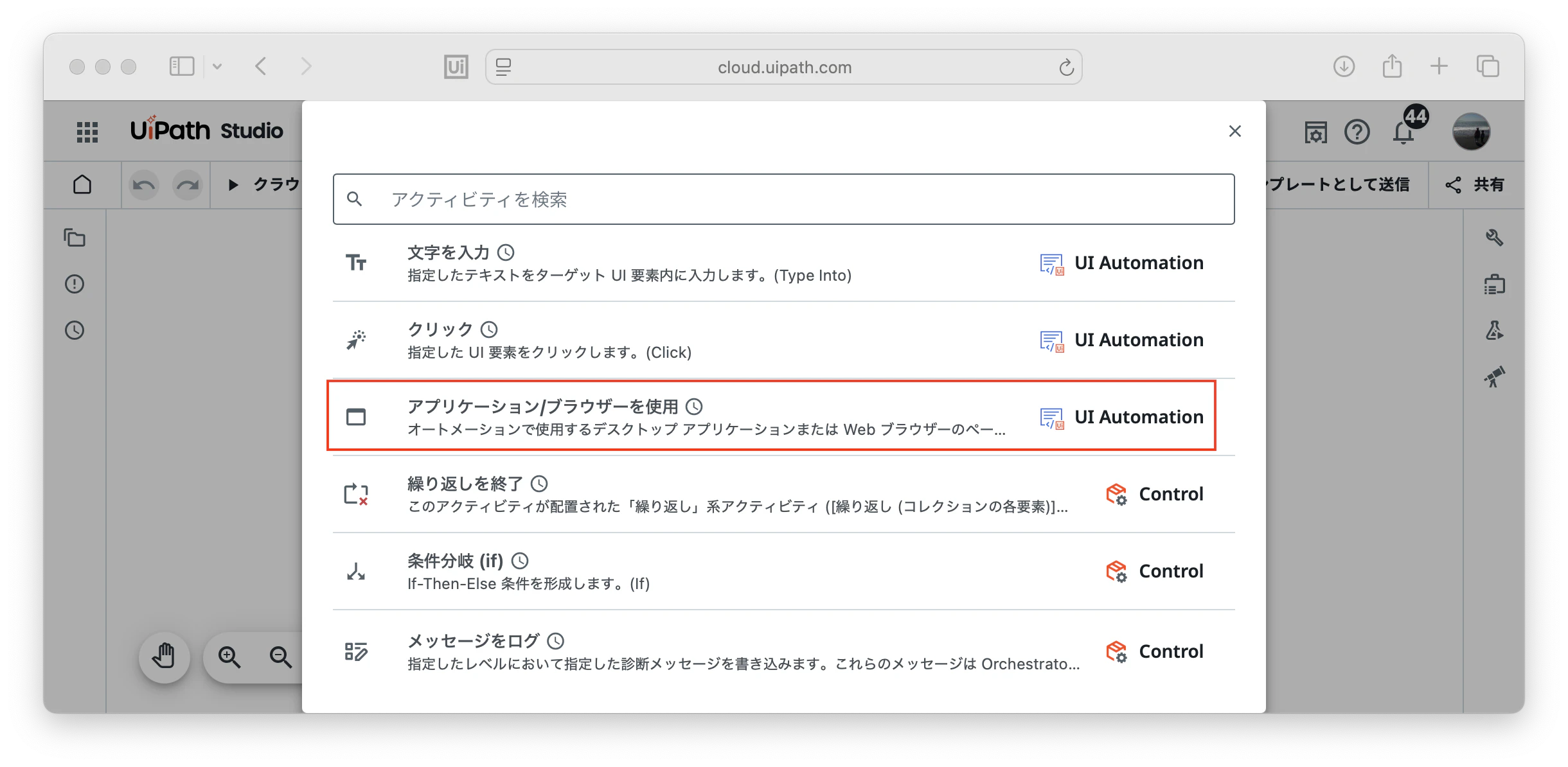1568x767 pixels.
Task: Close the activity search dialog
Action: coord(1234,131)
